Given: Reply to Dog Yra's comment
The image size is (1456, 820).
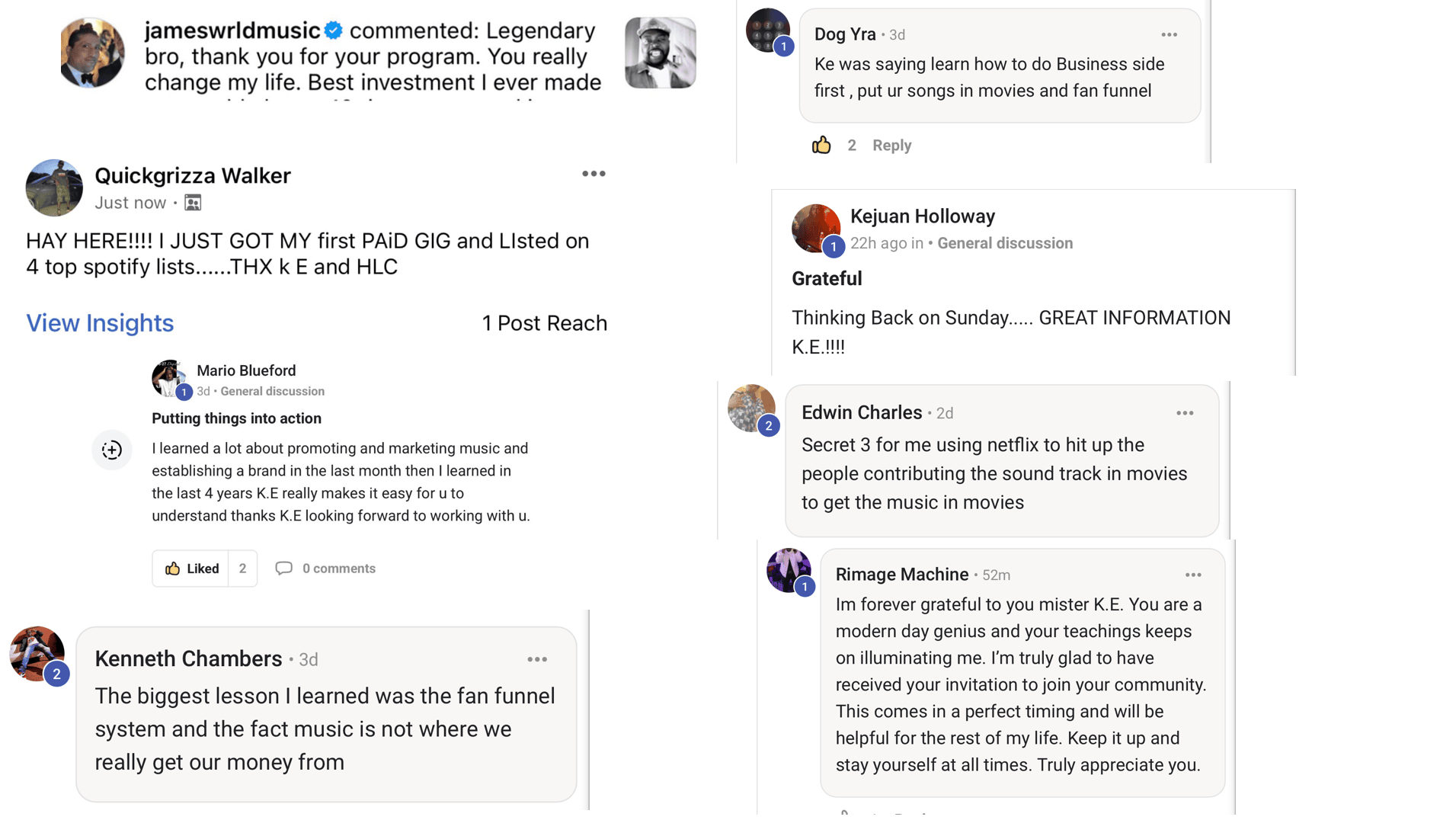Looking at the screenshot, I should [891, 145].
